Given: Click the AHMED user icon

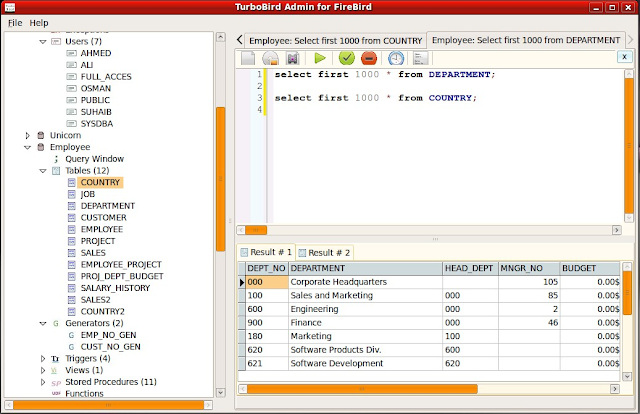Looking at the screenshot, I should (x=71, y=53).
